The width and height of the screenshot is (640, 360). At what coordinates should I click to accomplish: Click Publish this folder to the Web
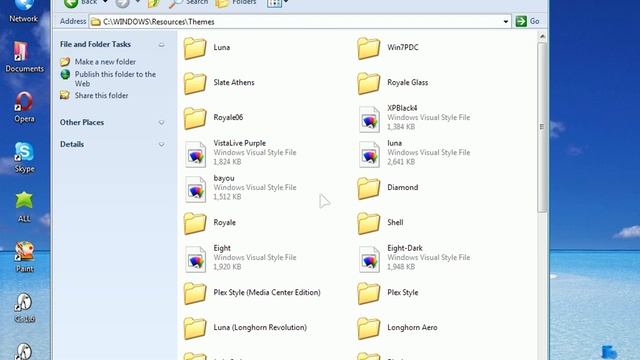[x=115, y=79]
